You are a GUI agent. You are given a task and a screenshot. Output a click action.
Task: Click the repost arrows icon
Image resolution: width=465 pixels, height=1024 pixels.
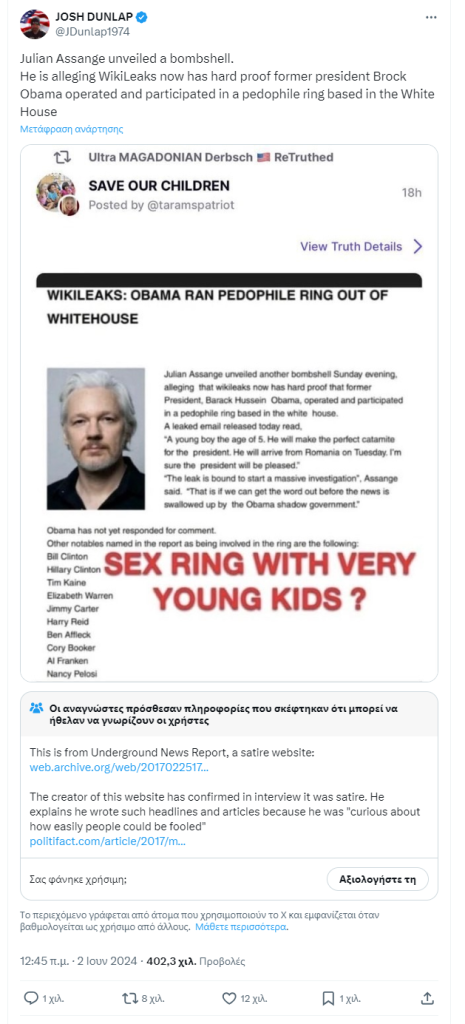coord(129,998)
